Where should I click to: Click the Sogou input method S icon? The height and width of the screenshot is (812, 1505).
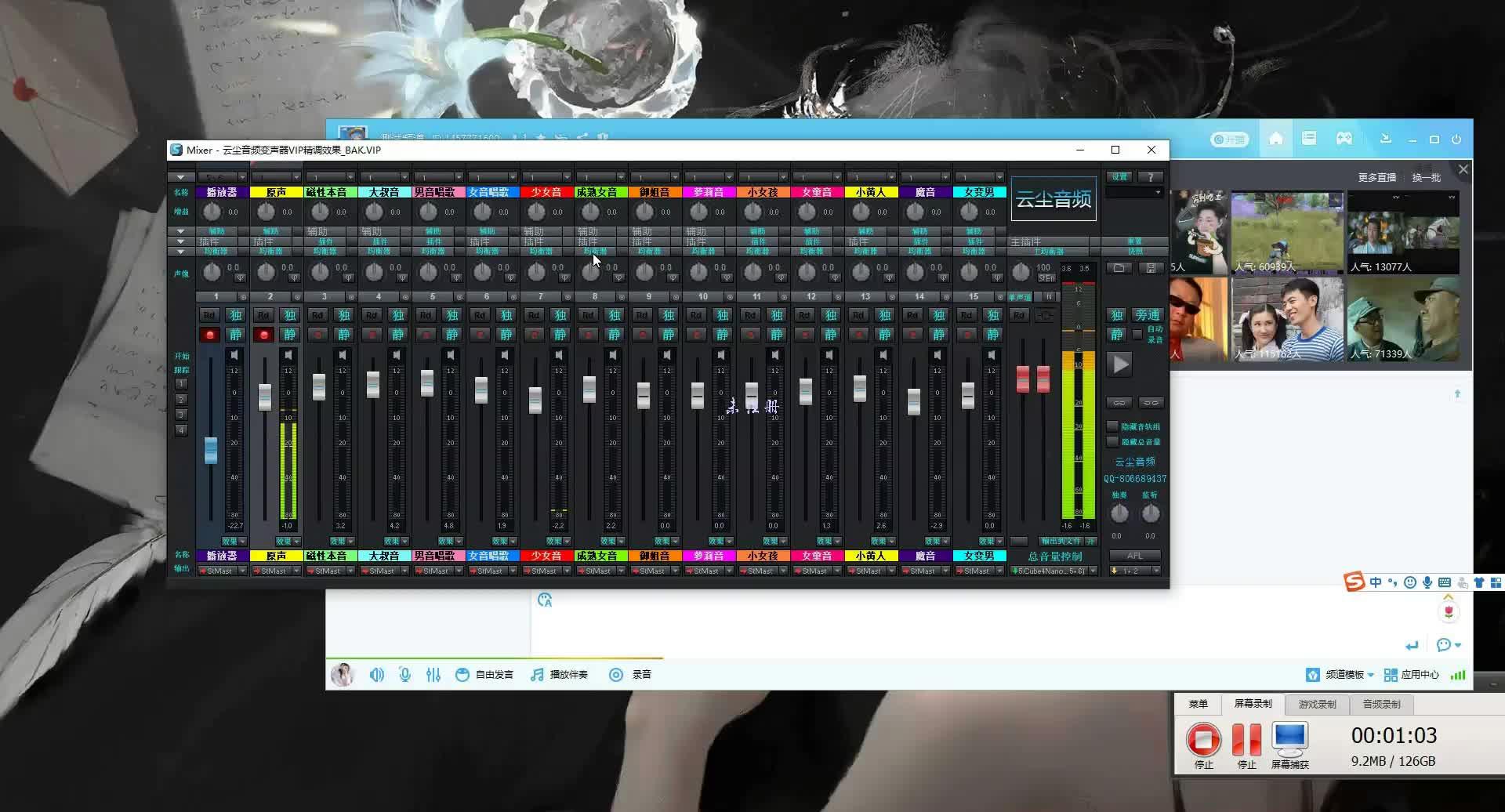point(1354,582)
